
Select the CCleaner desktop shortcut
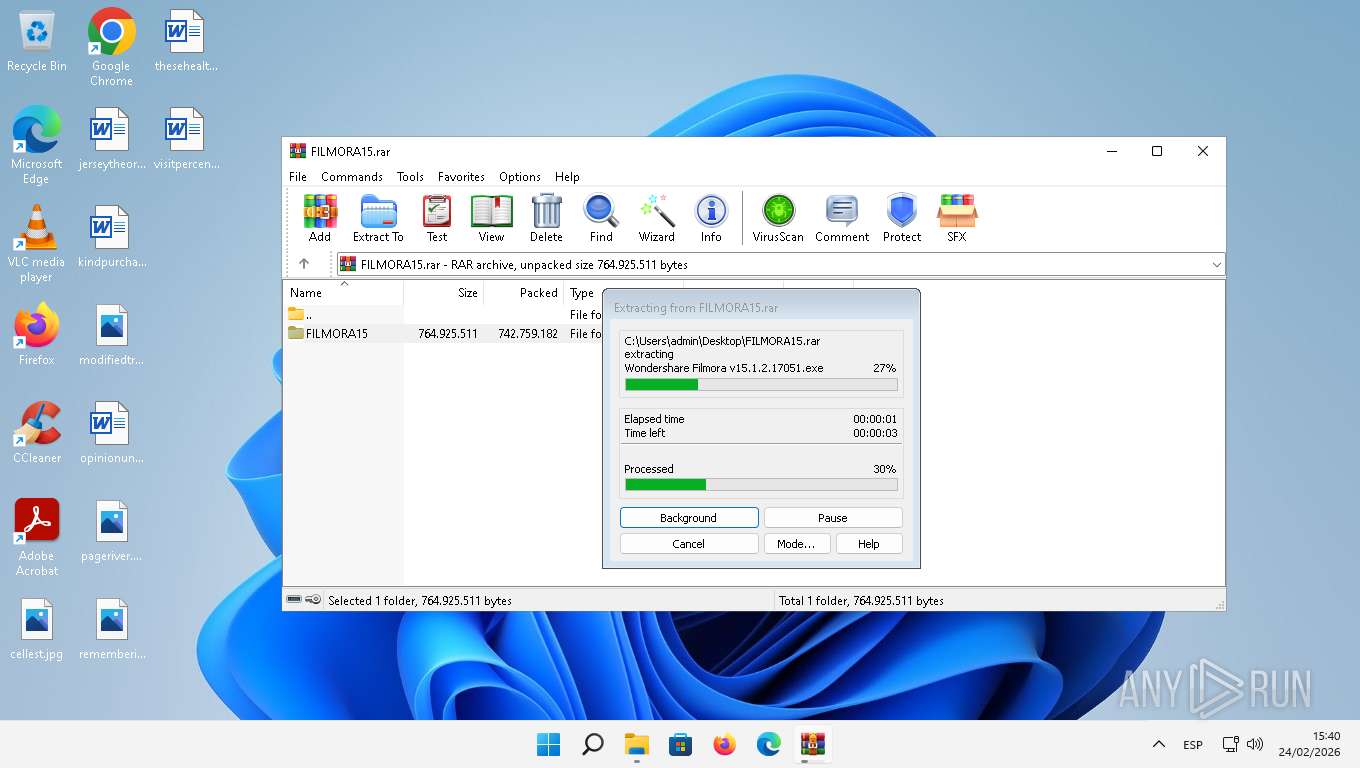[37, 433]
